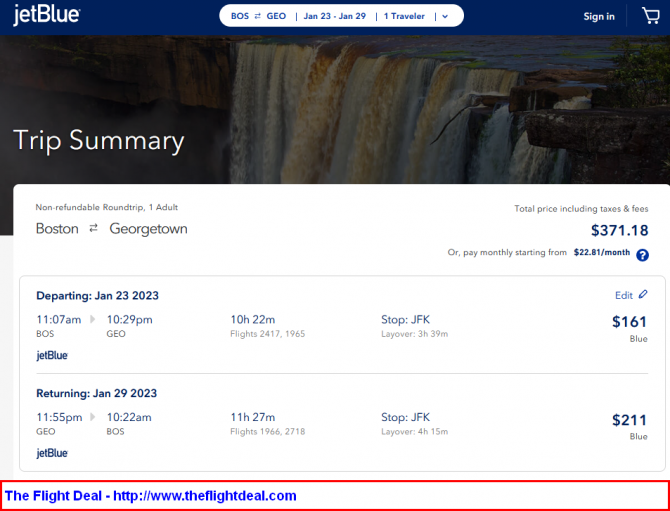Click 10:22am return arrival time
This screenshot has height=511, width=670.
point(129,417)
